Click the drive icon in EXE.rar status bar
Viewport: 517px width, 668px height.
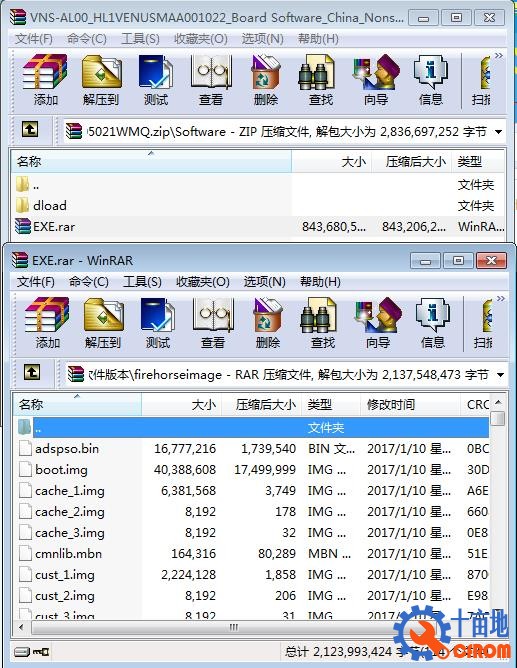(x=22, y=651)
